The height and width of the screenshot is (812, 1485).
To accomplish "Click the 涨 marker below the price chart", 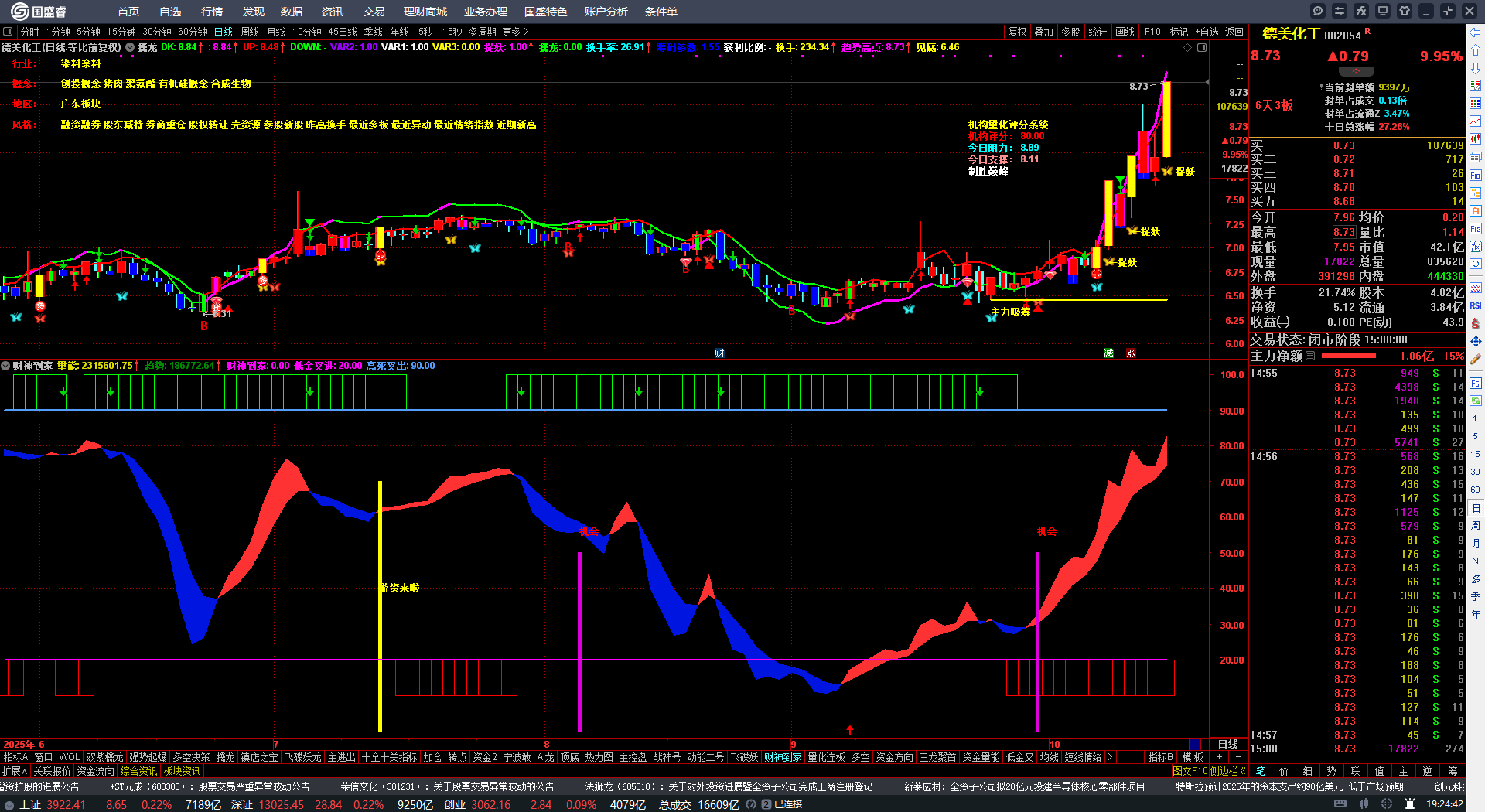I will [1131, 353].
